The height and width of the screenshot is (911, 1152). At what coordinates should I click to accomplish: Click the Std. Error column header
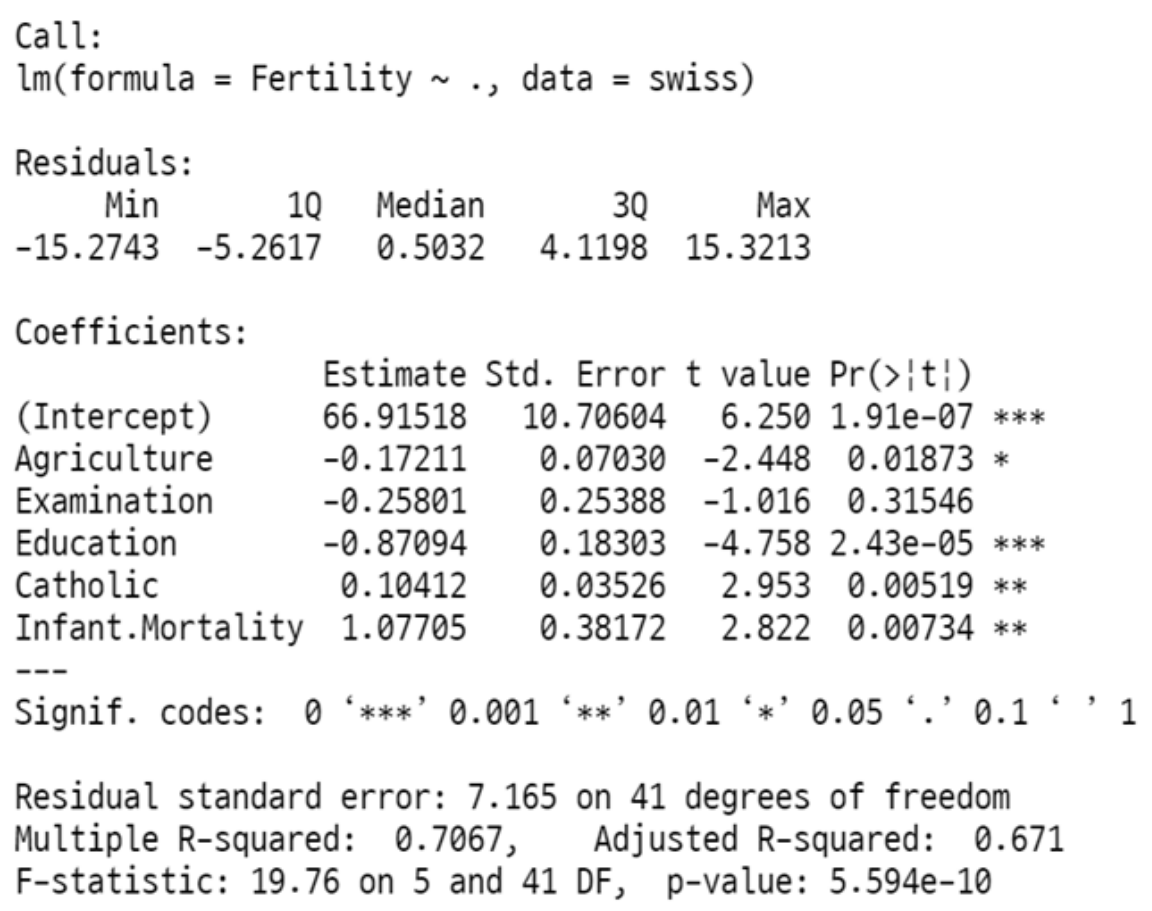[575, 375]
